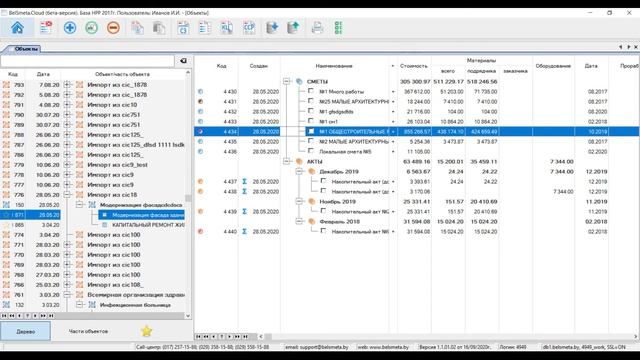Click Объект/часть объекта column header
640x360 pixels.
coord(122,74)
